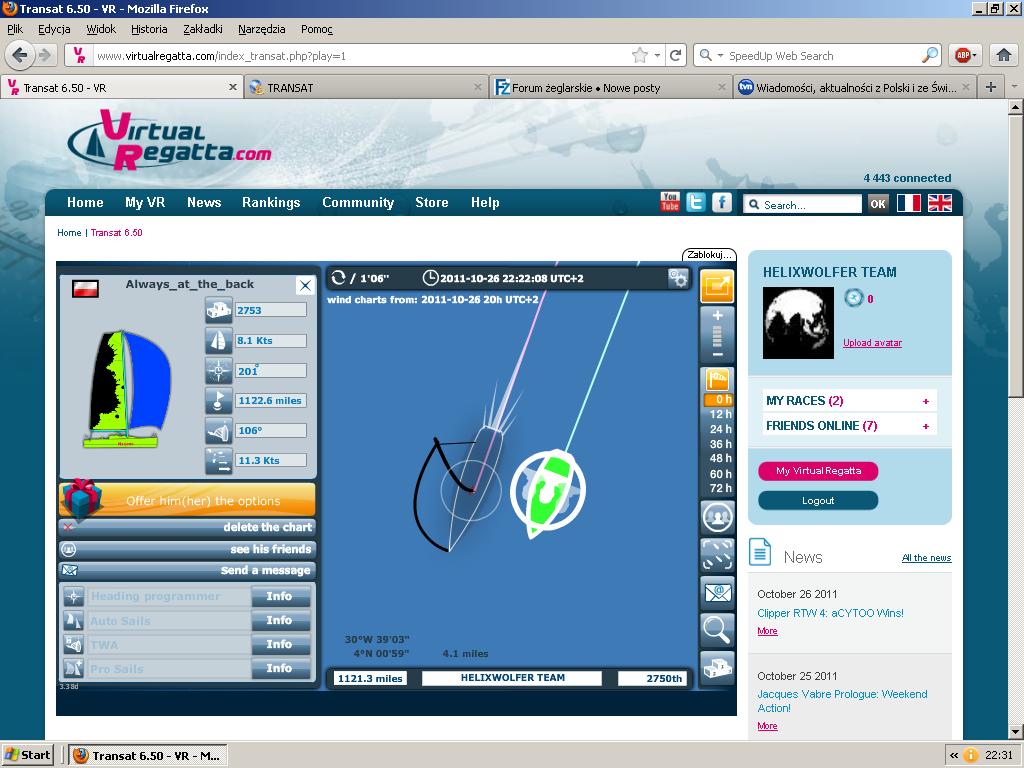Open the map settings gear icon
This screenshot has height=768, width=1024.
pyautogui.click(x=679, y=278)
